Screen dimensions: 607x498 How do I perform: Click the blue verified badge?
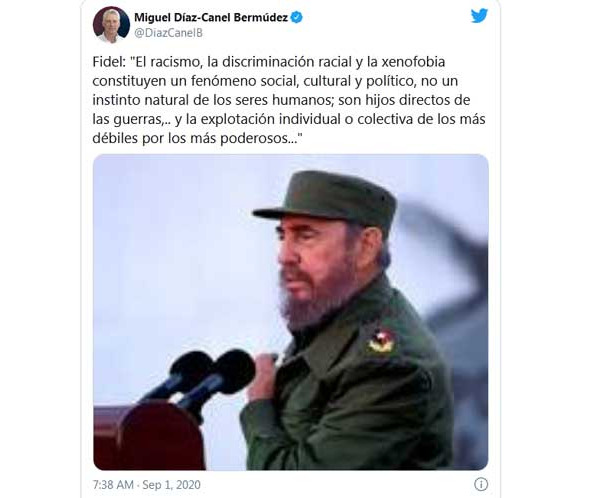(297, 17)
